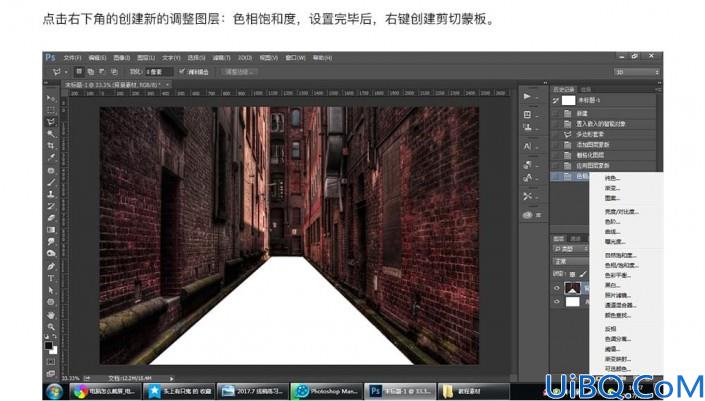Select the Crop tool
This screenshot has width=705, height=401.
coord(51,146)
